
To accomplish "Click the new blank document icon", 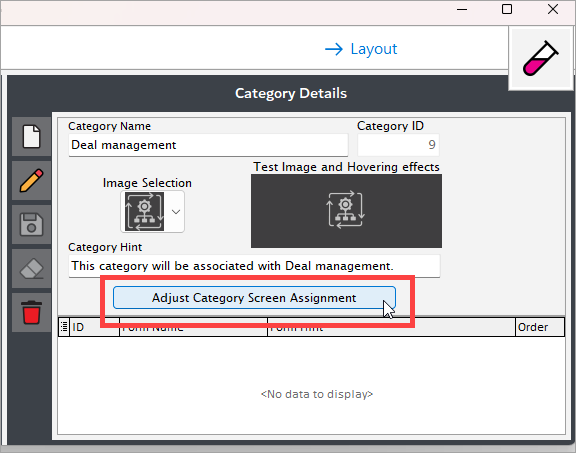I will point(32,136).
